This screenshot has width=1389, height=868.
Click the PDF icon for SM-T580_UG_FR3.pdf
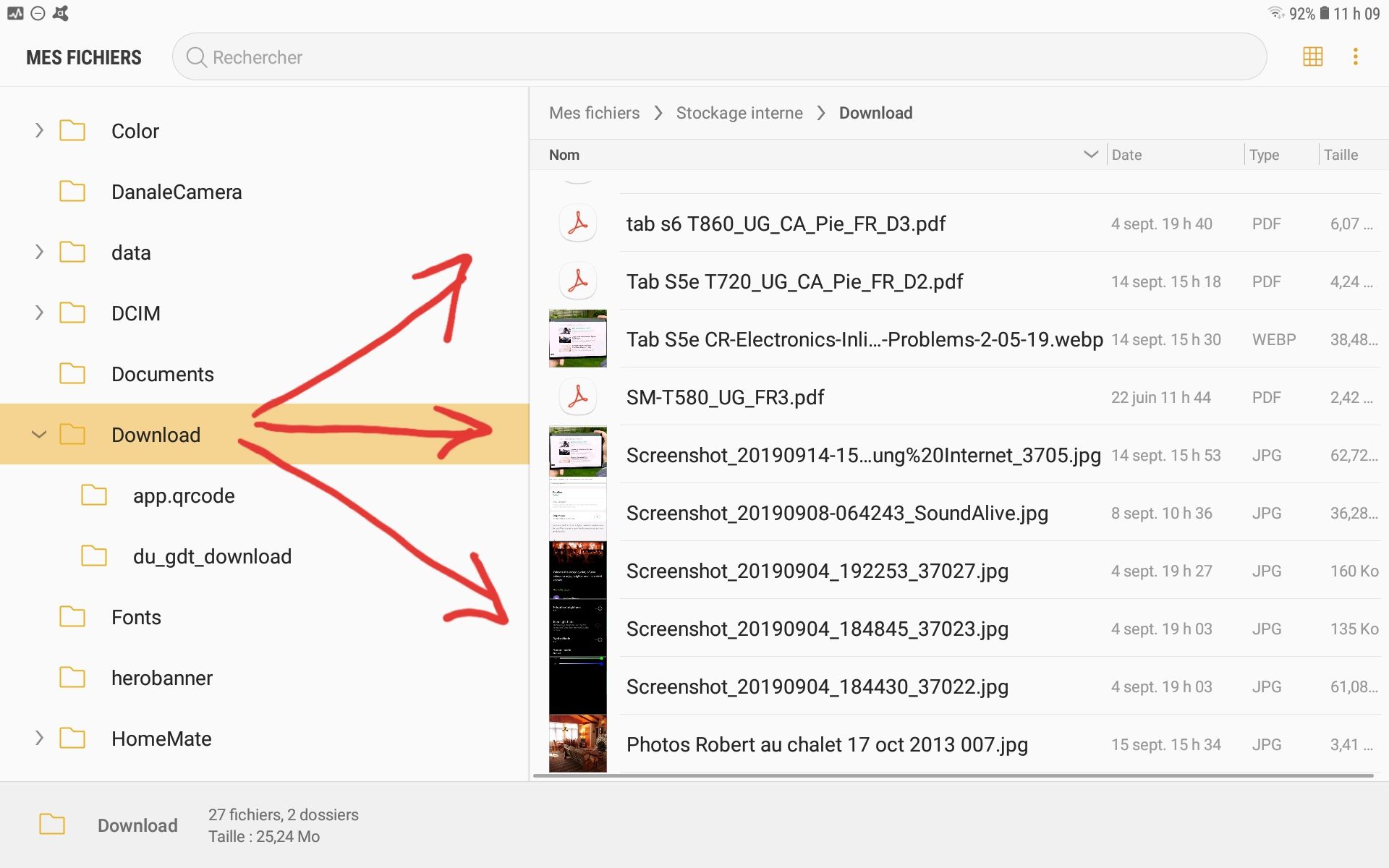(x=577, y=396)
